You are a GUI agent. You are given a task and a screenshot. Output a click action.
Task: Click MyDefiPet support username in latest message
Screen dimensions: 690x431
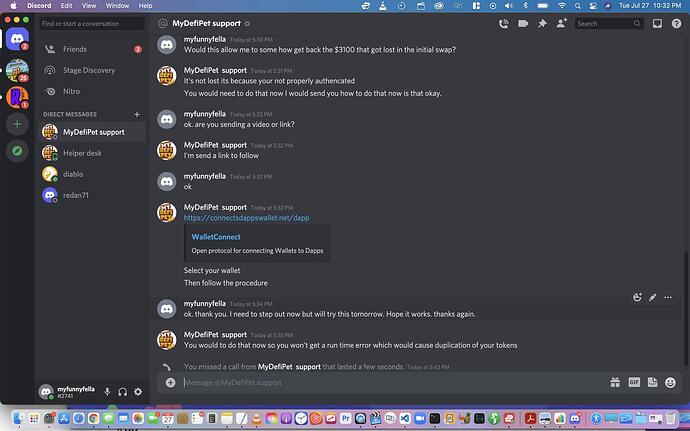pos(215,335)
